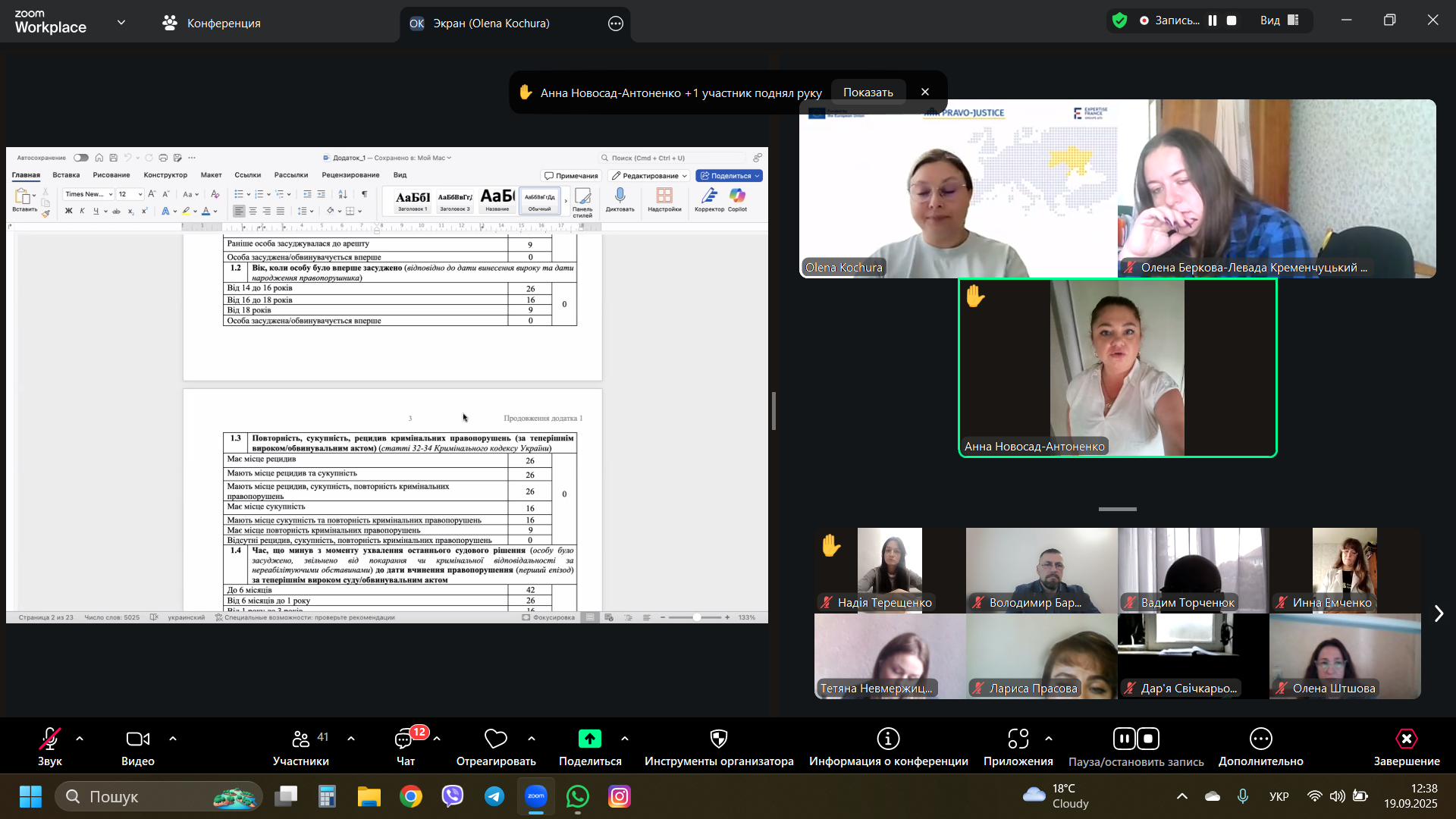This screenshot has width=1456, height=819.
Task: Open the Приложения apps icon
Action: point(1018,739)
